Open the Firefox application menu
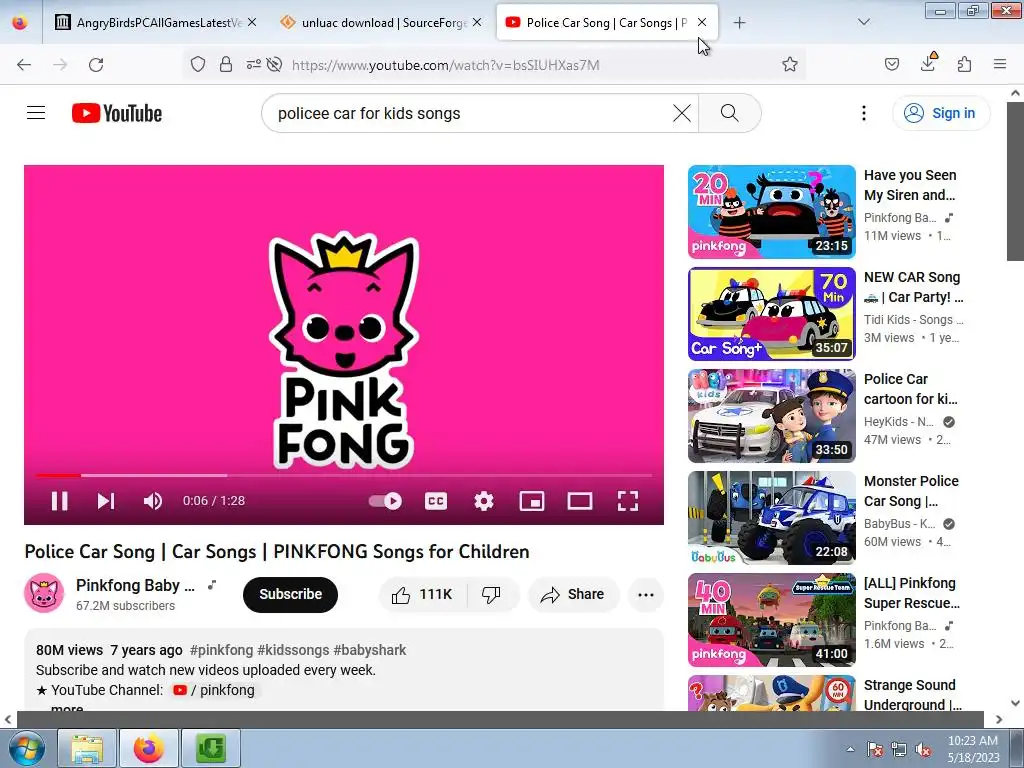 click(x=1000, y=64)
